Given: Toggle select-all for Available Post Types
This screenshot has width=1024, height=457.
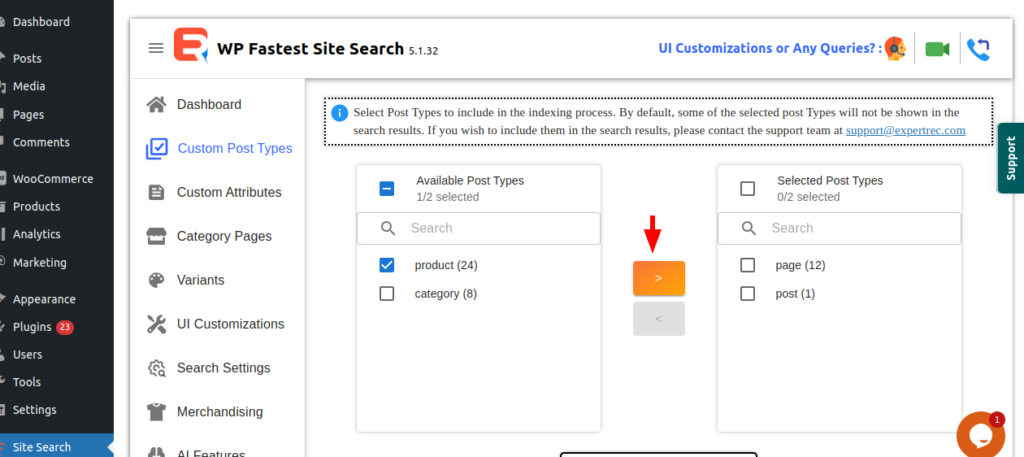Looking at the screenshot, I should click(x=387, y=188).
